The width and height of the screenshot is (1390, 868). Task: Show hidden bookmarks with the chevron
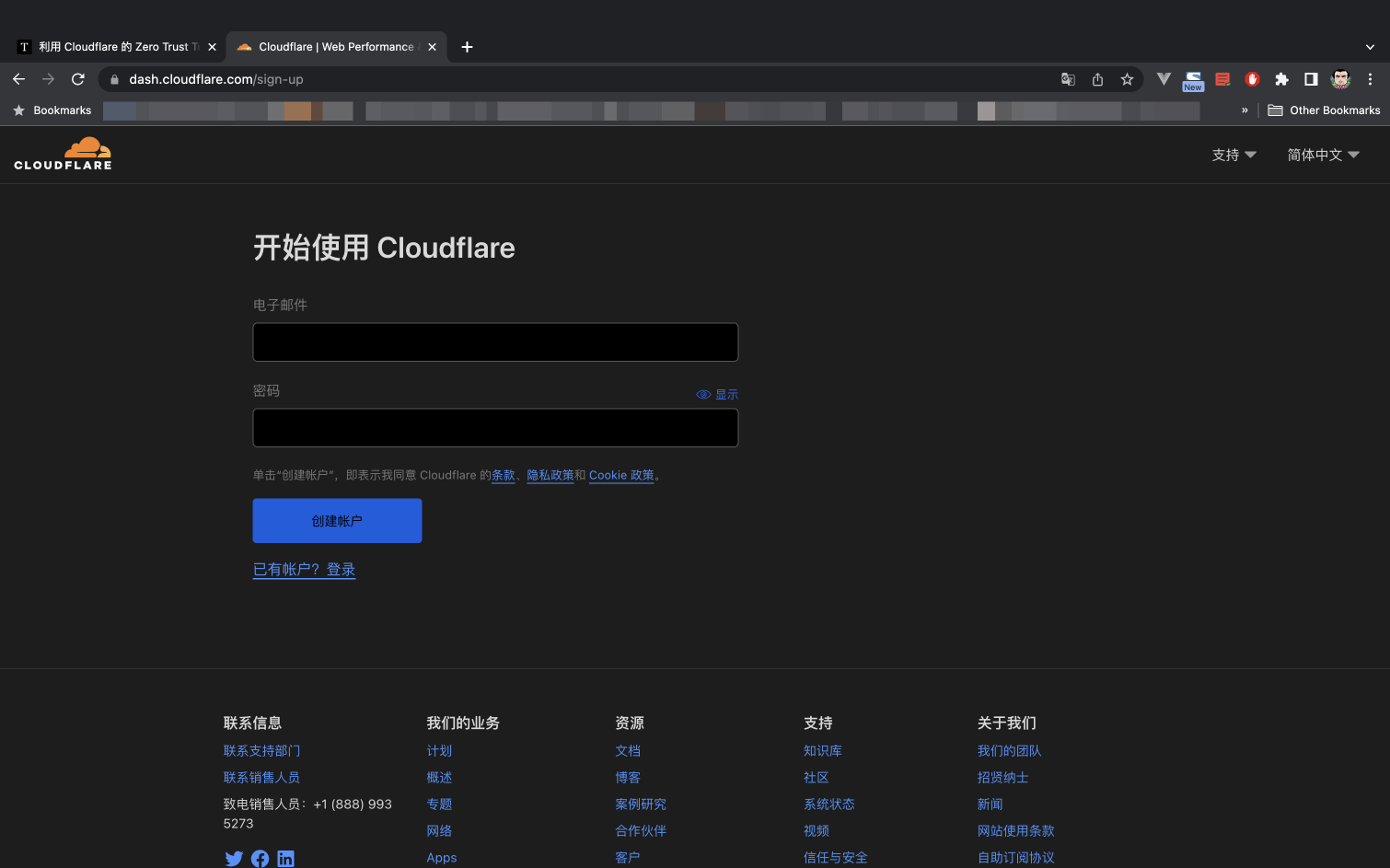tap(1245, 110)
